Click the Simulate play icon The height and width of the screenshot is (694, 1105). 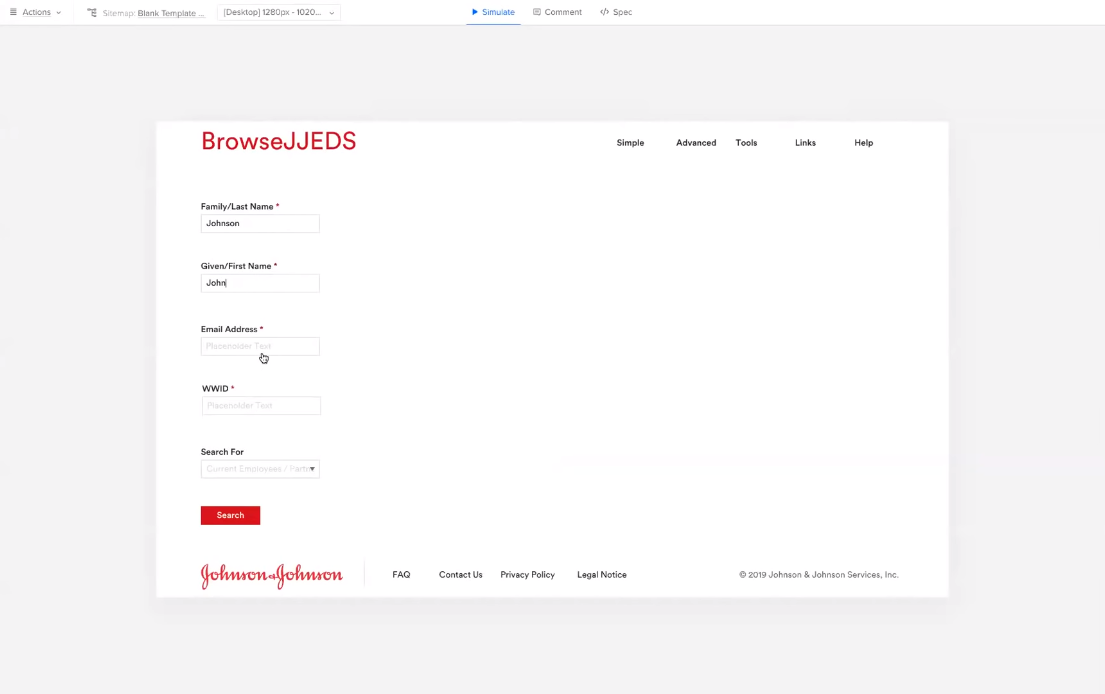tap(475, 12)
